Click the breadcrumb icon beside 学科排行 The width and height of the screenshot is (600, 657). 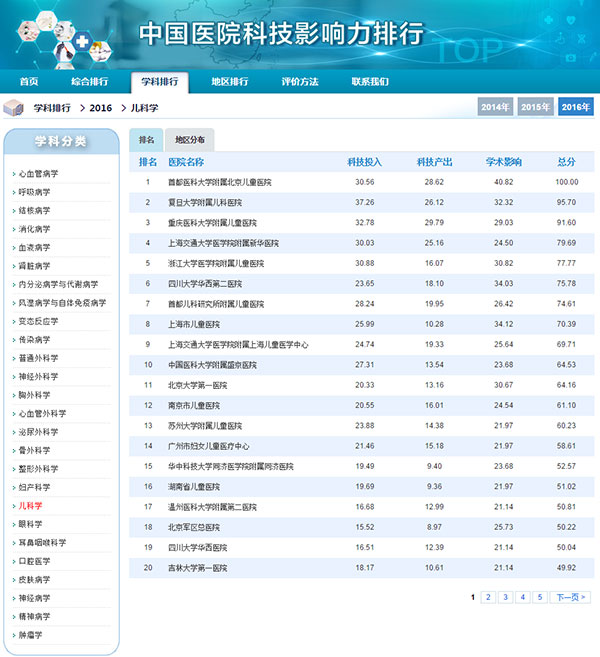(13, 107)
